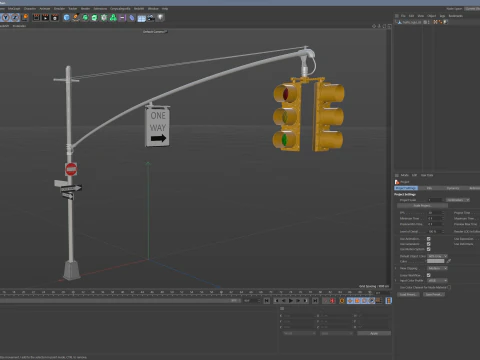Viewport: 480px width, 360px height.
Task: Open the Size mode dropdown beside Apply
Action: [x=336, y=333]
